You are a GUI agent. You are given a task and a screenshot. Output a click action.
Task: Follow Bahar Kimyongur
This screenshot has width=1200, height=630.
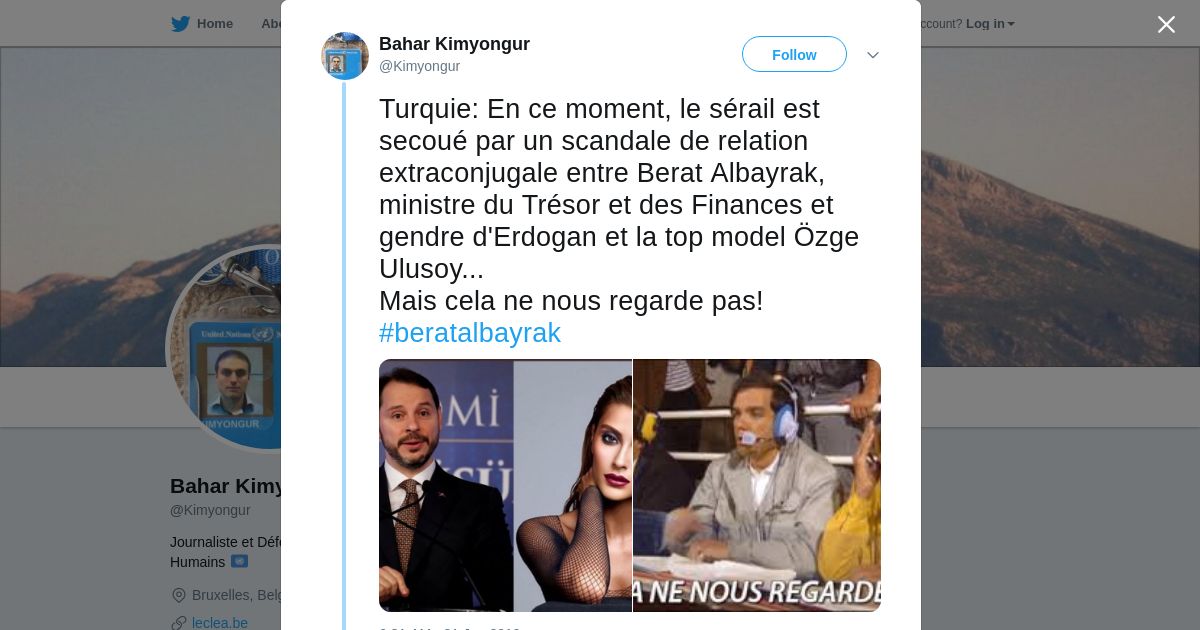click(794, 55)
